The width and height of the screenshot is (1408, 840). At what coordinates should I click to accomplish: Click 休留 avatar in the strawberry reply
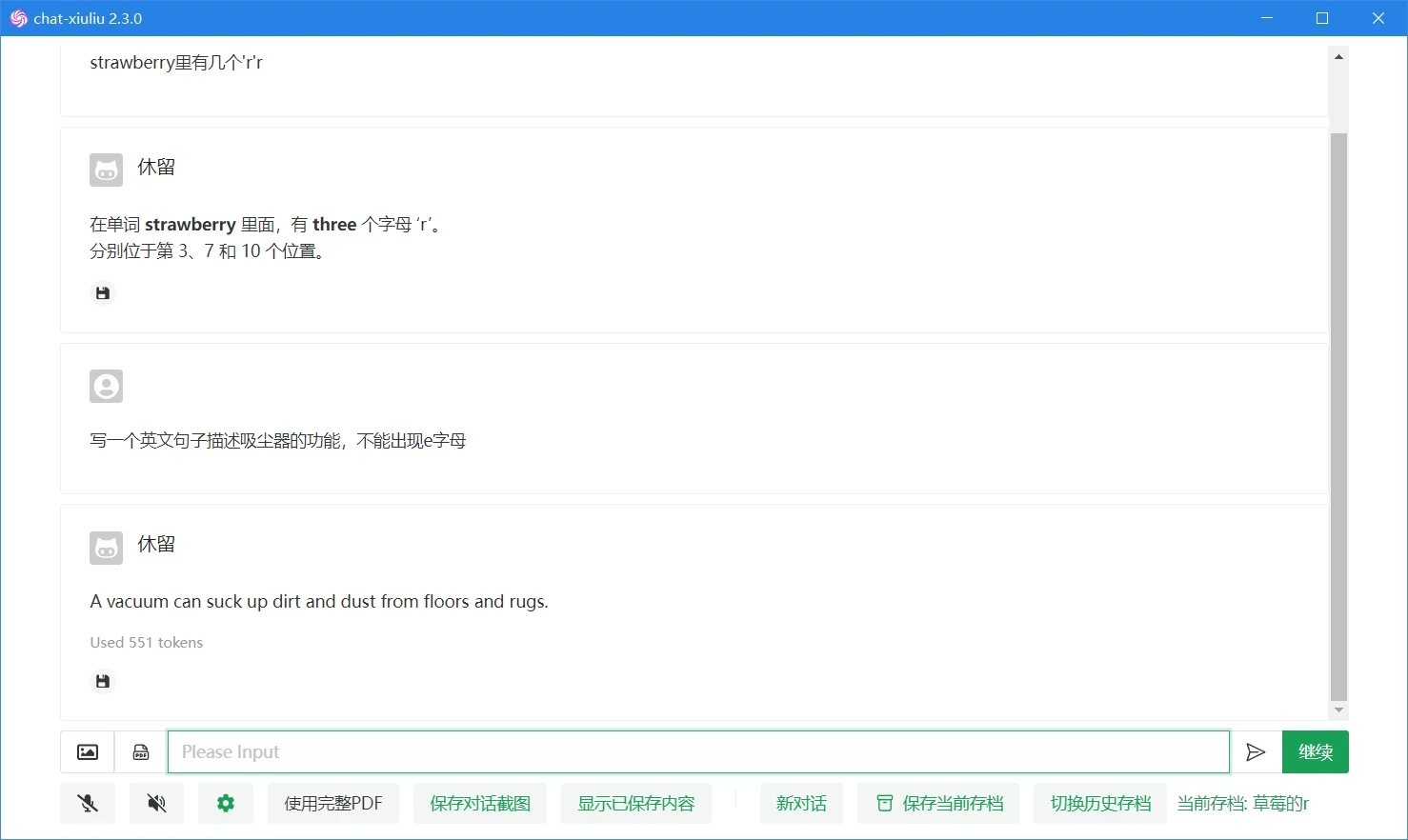107,170
